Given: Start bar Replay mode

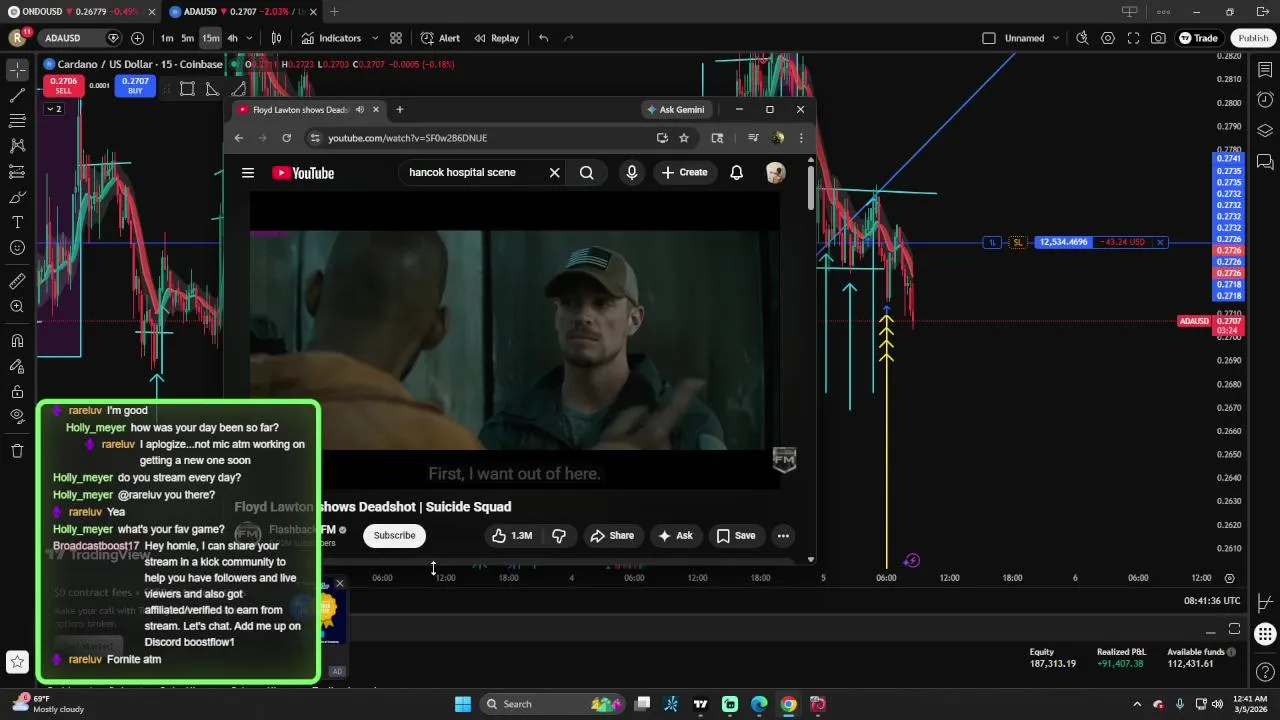Looking at the screenshot, I should click(496, 38).
